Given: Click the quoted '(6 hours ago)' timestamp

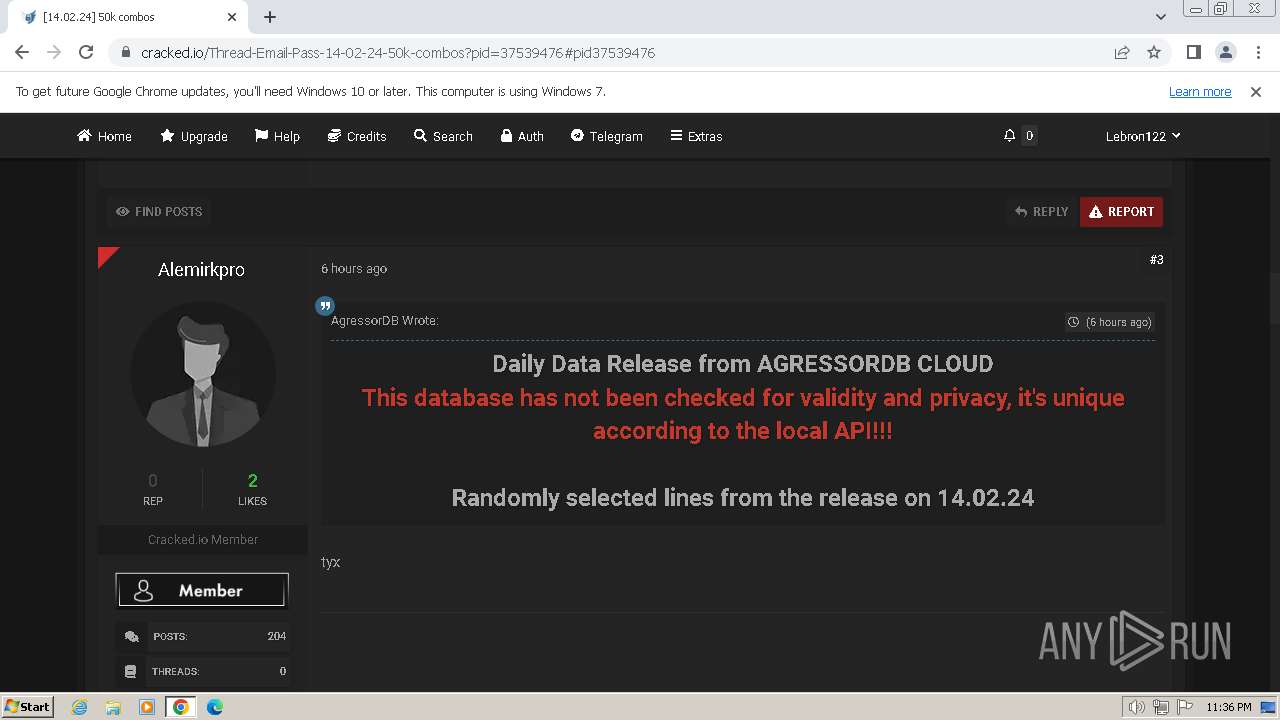Looking at the screenshot, I should [x=1110, y=322].
